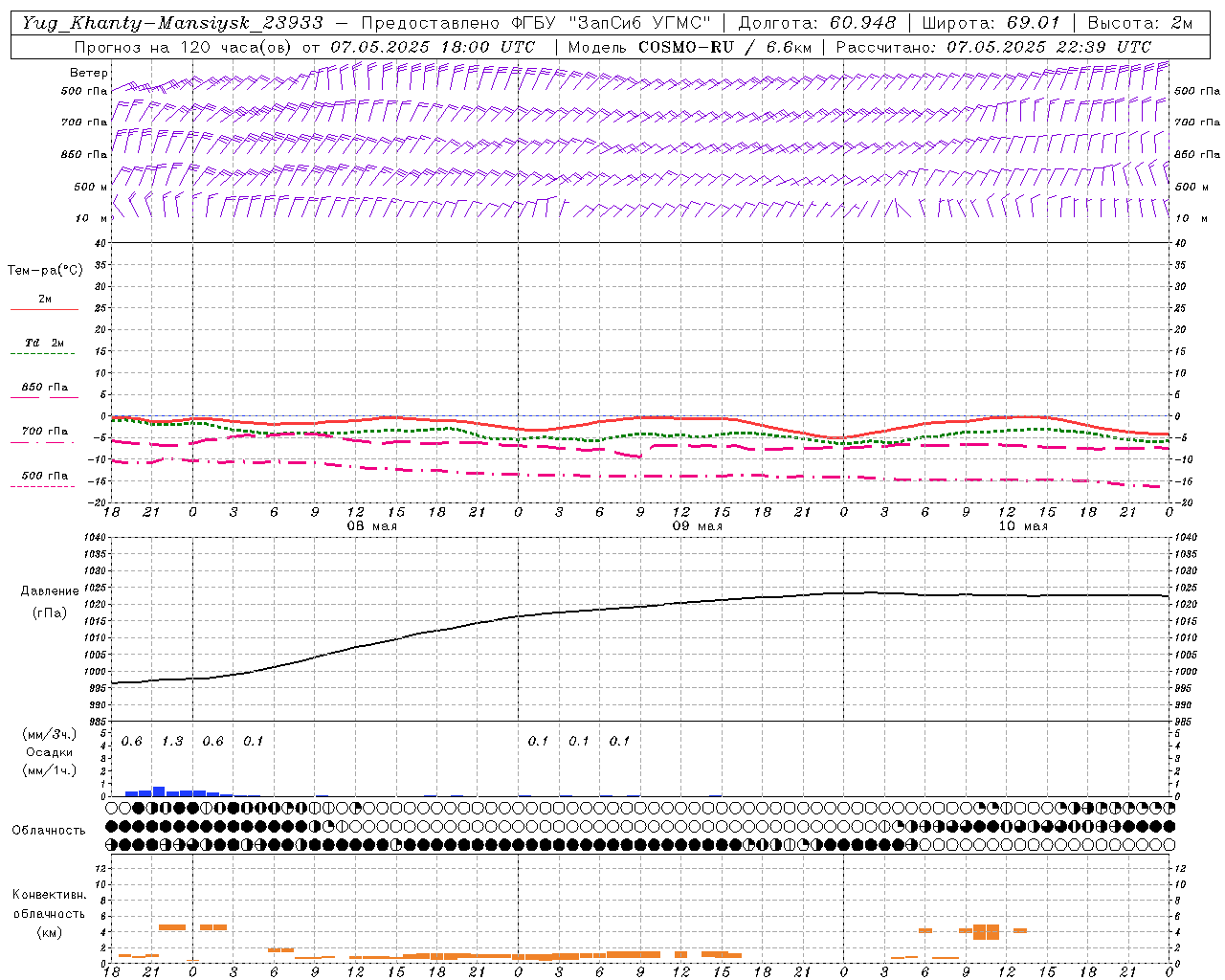Click the '08 мая' date label
Image resolution: width=1225 pixels, height=980 pixels.
click(x=371, y=526)
